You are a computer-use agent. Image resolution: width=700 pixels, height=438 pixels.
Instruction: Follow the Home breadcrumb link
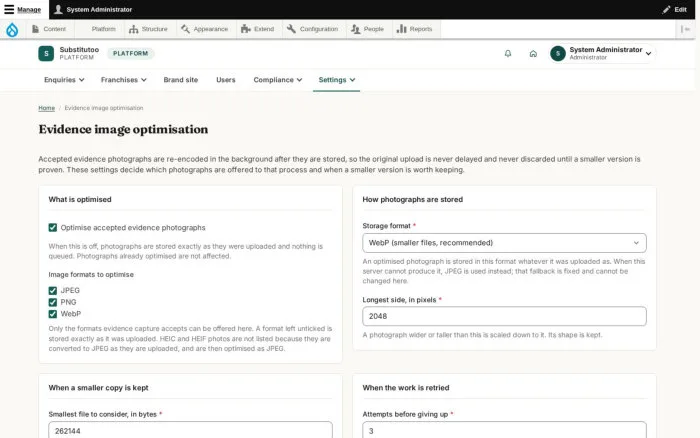[46, 108]
